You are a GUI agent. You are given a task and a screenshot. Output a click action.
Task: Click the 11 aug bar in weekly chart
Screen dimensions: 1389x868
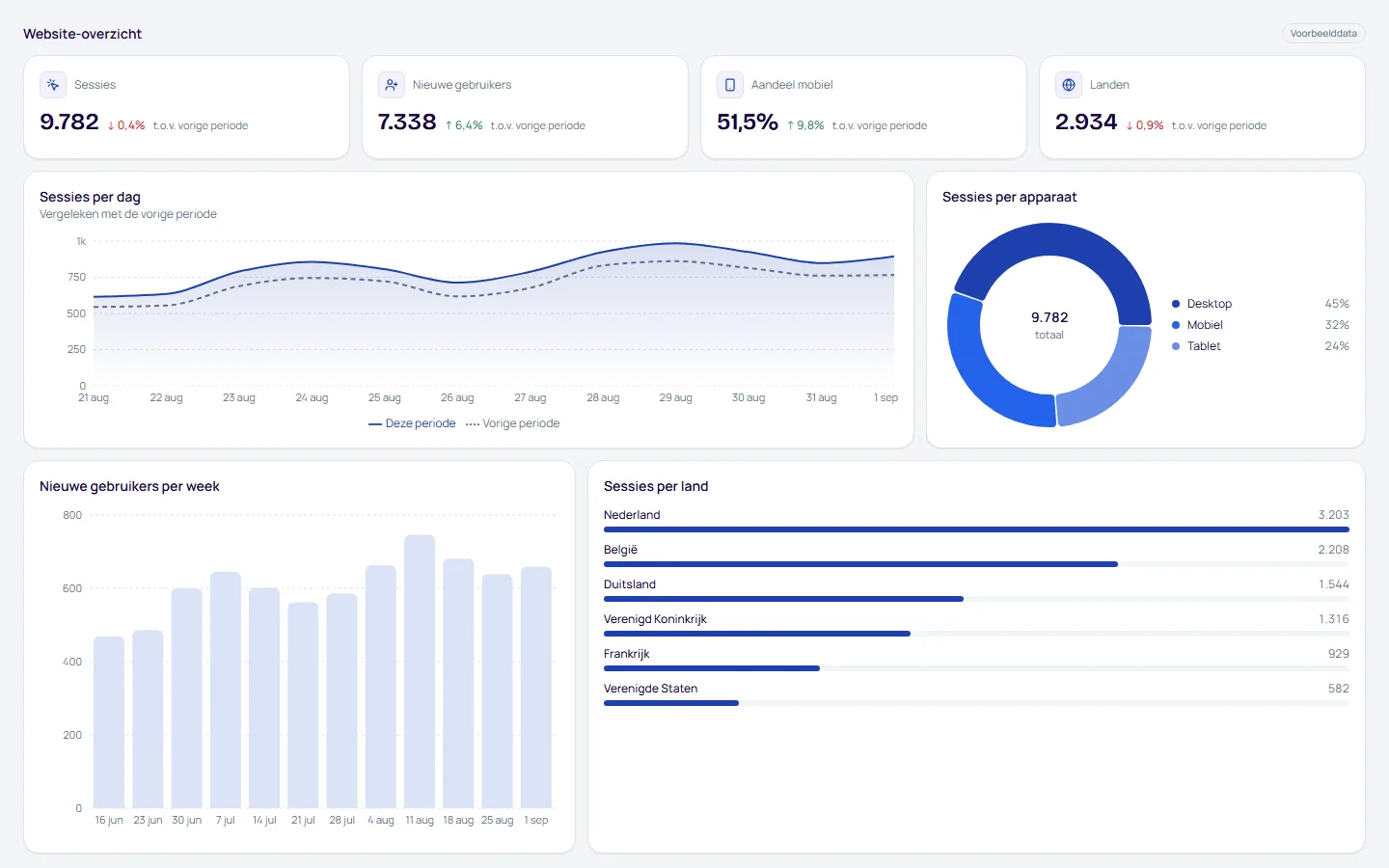point(420,671)
